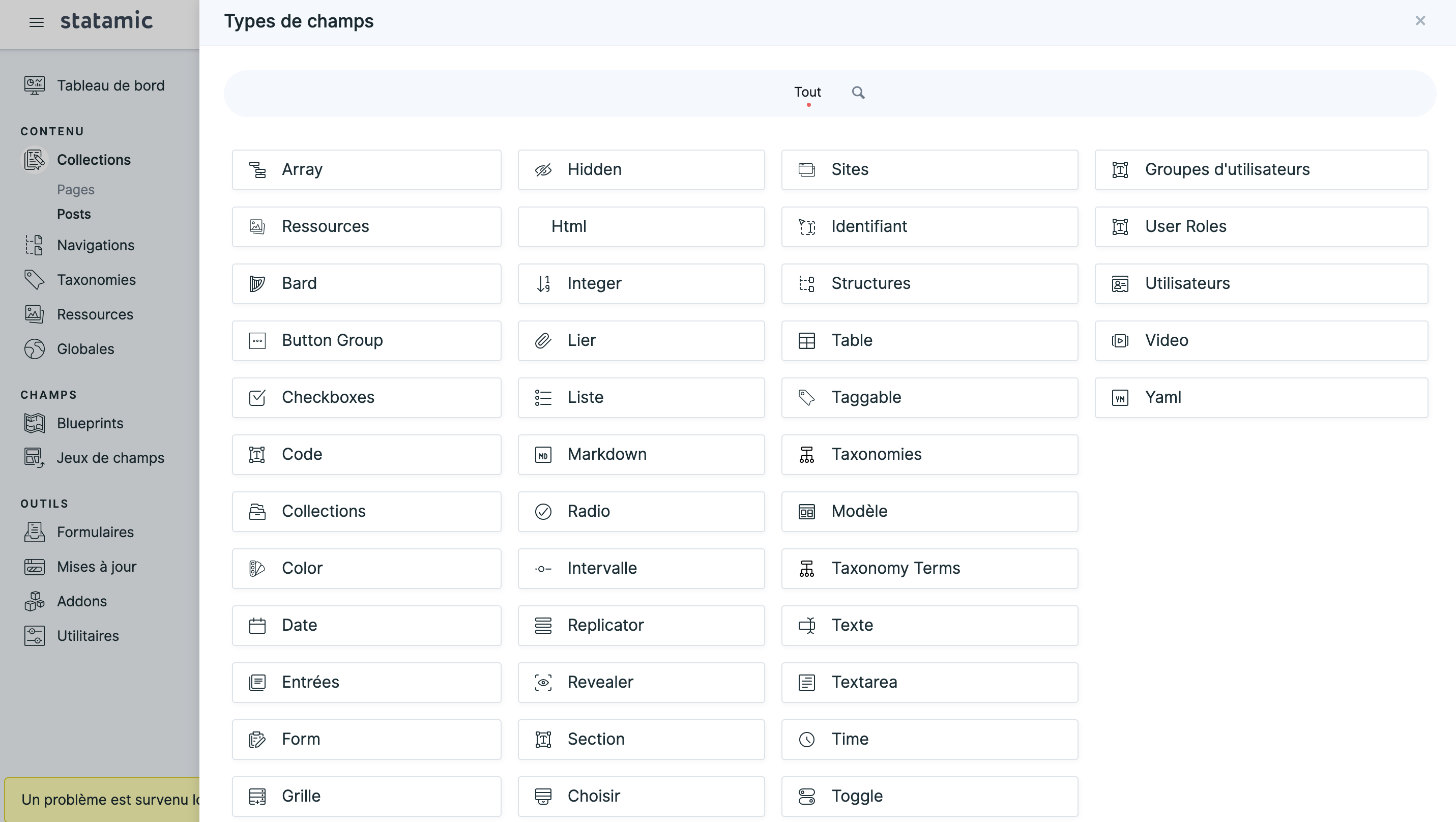
Task: Select the Markdown MD icon
Action: (543, 455)
